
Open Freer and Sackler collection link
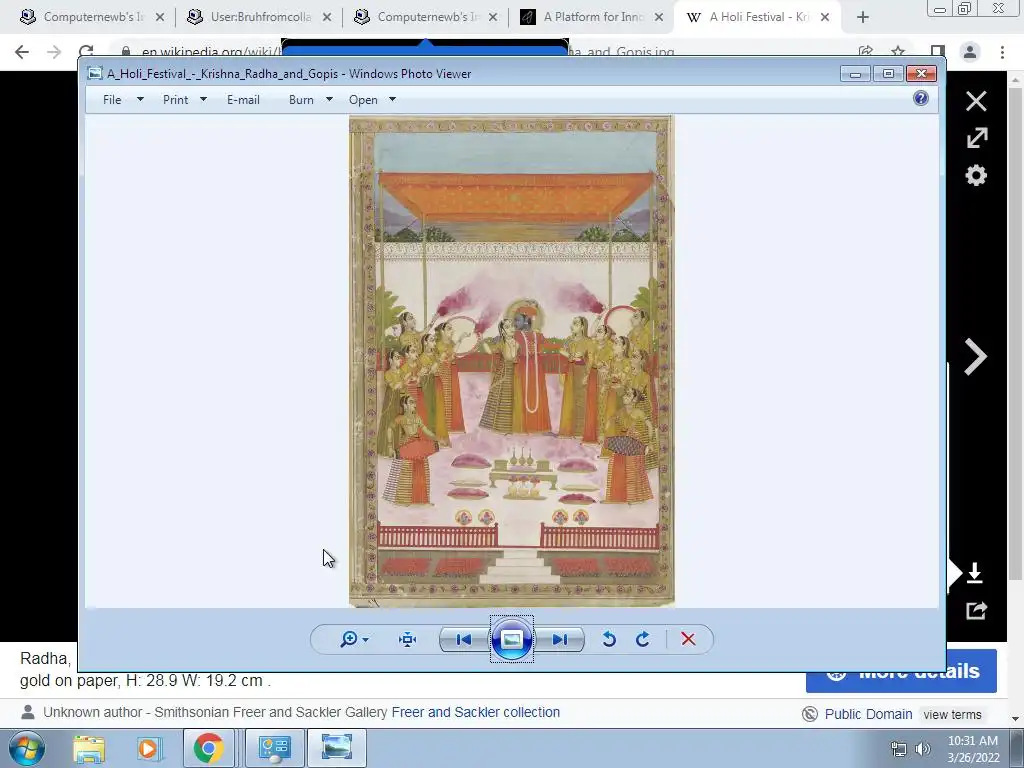(x=475, y=712)
